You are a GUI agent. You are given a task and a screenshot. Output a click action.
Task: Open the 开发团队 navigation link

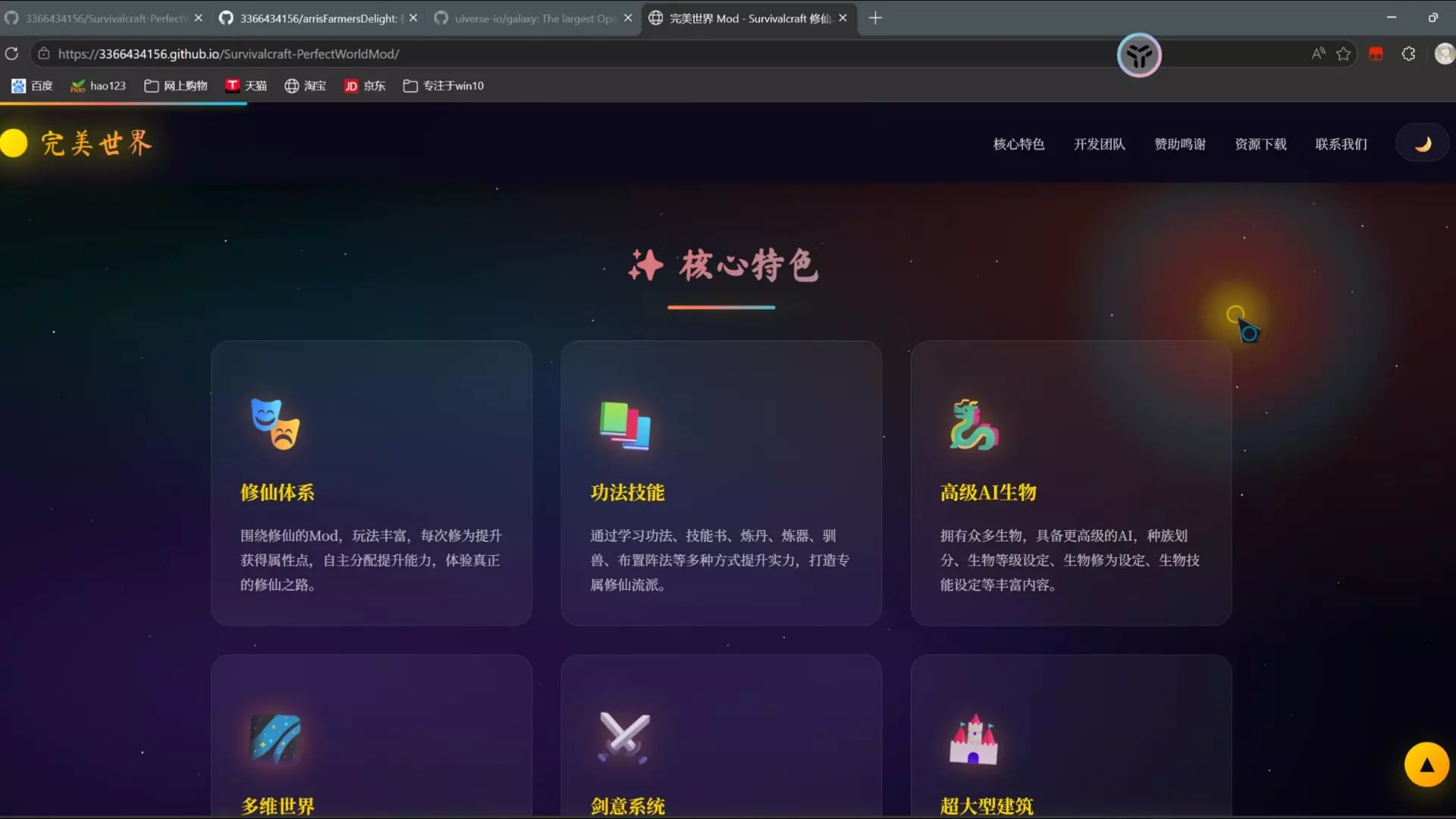coord(1099,144)
